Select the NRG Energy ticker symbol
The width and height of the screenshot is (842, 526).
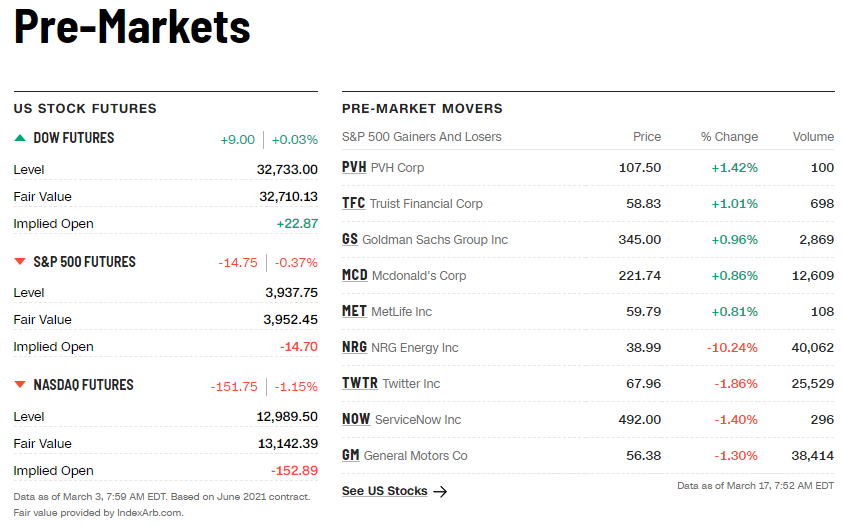click(x=354, y=347)
